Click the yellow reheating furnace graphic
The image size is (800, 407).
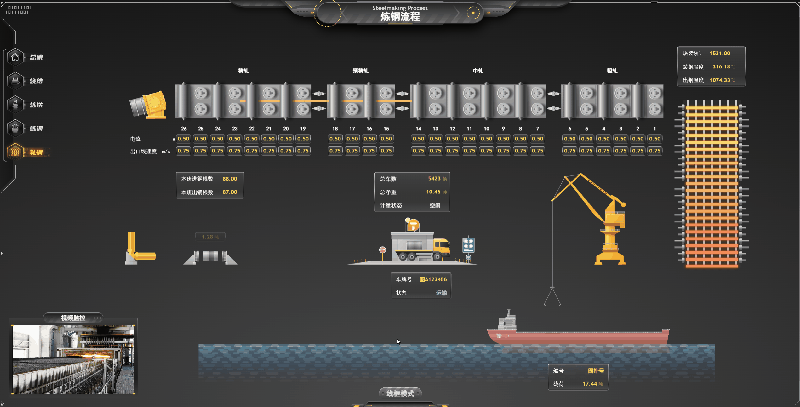[x=148, y=105]
